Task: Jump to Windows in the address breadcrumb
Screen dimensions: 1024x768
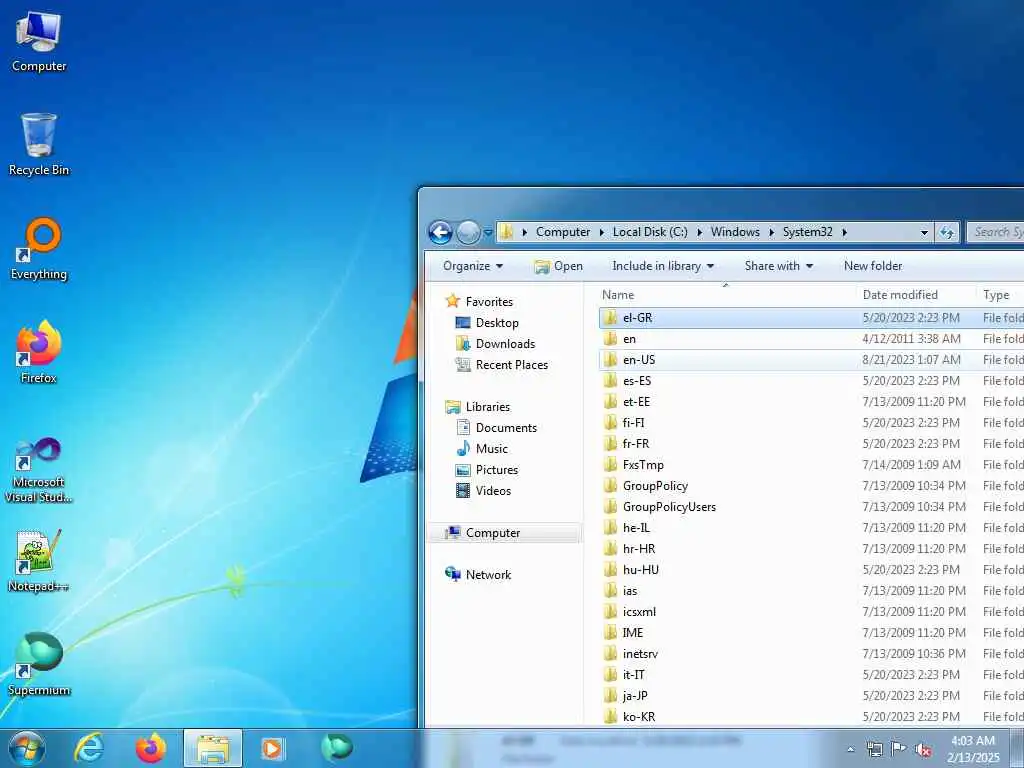Action: (x=735, y=232)
